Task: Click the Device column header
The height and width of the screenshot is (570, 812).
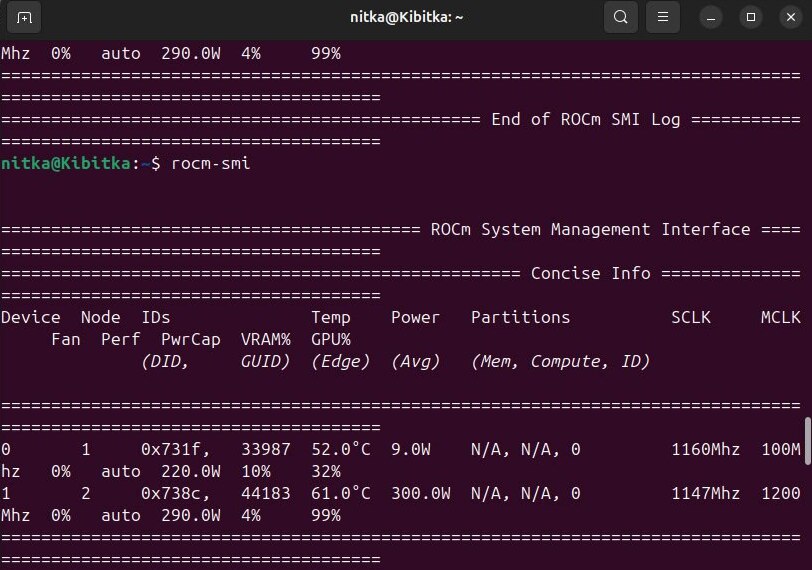Action: (31, 317)
